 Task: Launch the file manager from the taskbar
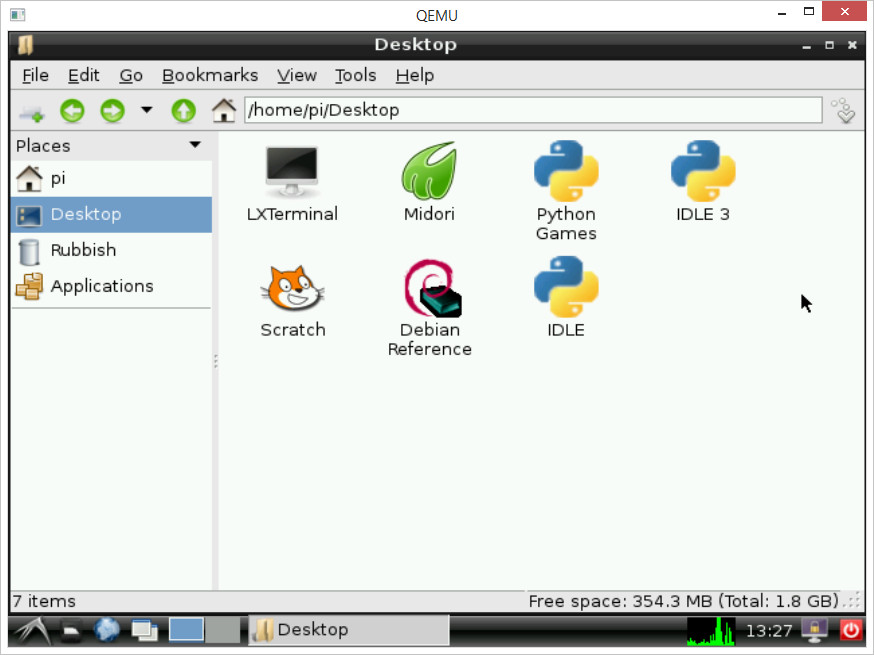pyautogui.click(x=71, y=630)
